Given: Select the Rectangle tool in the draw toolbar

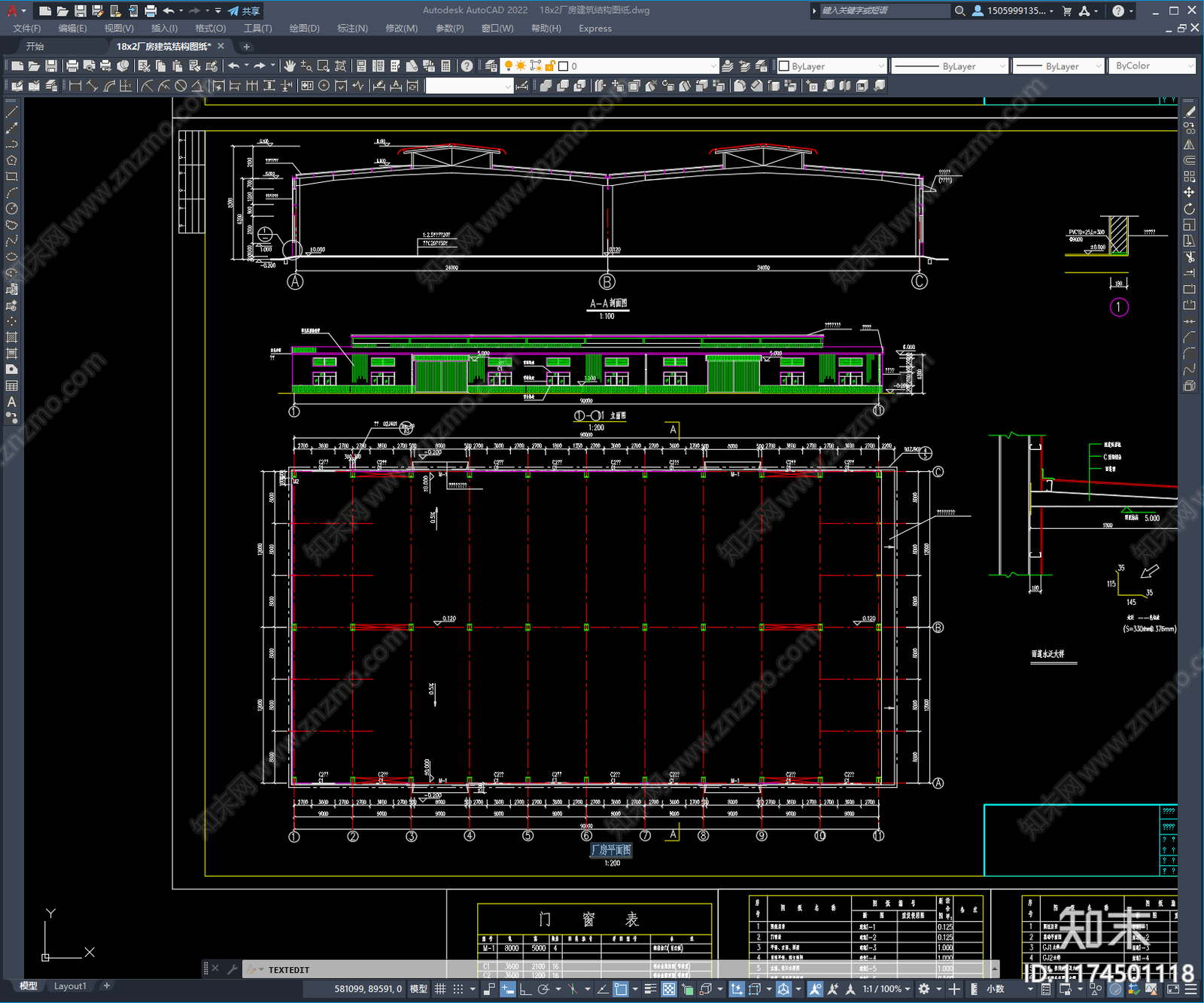Looking at the screenshot, I should 11,176.
